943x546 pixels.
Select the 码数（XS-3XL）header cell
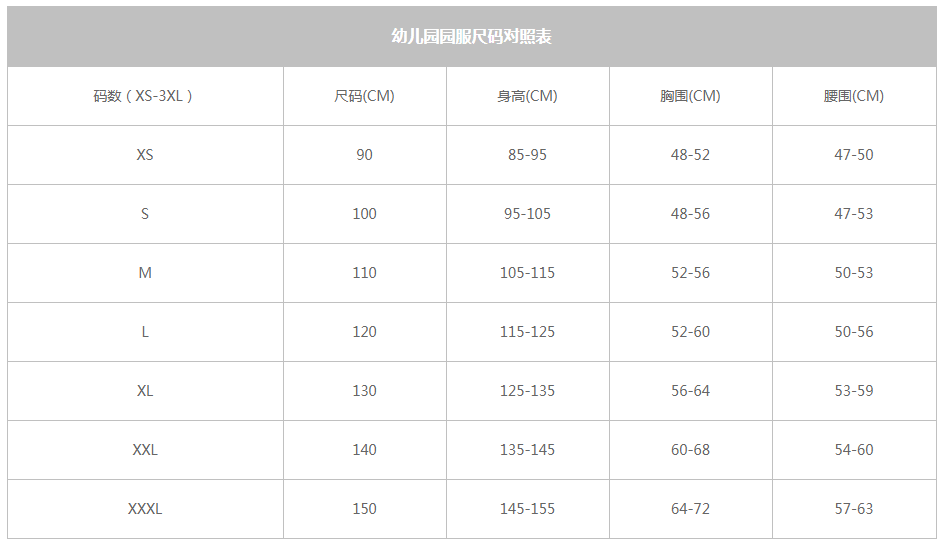(145, 96)
